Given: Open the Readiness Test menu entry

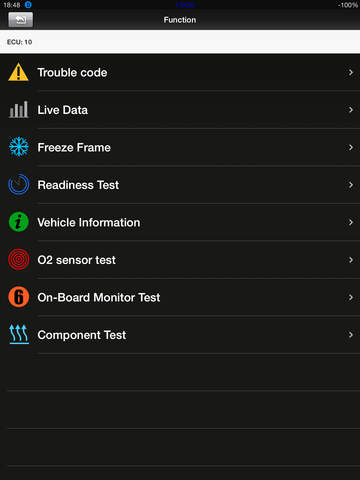Looking at the screenshot, I should (180, 185).
